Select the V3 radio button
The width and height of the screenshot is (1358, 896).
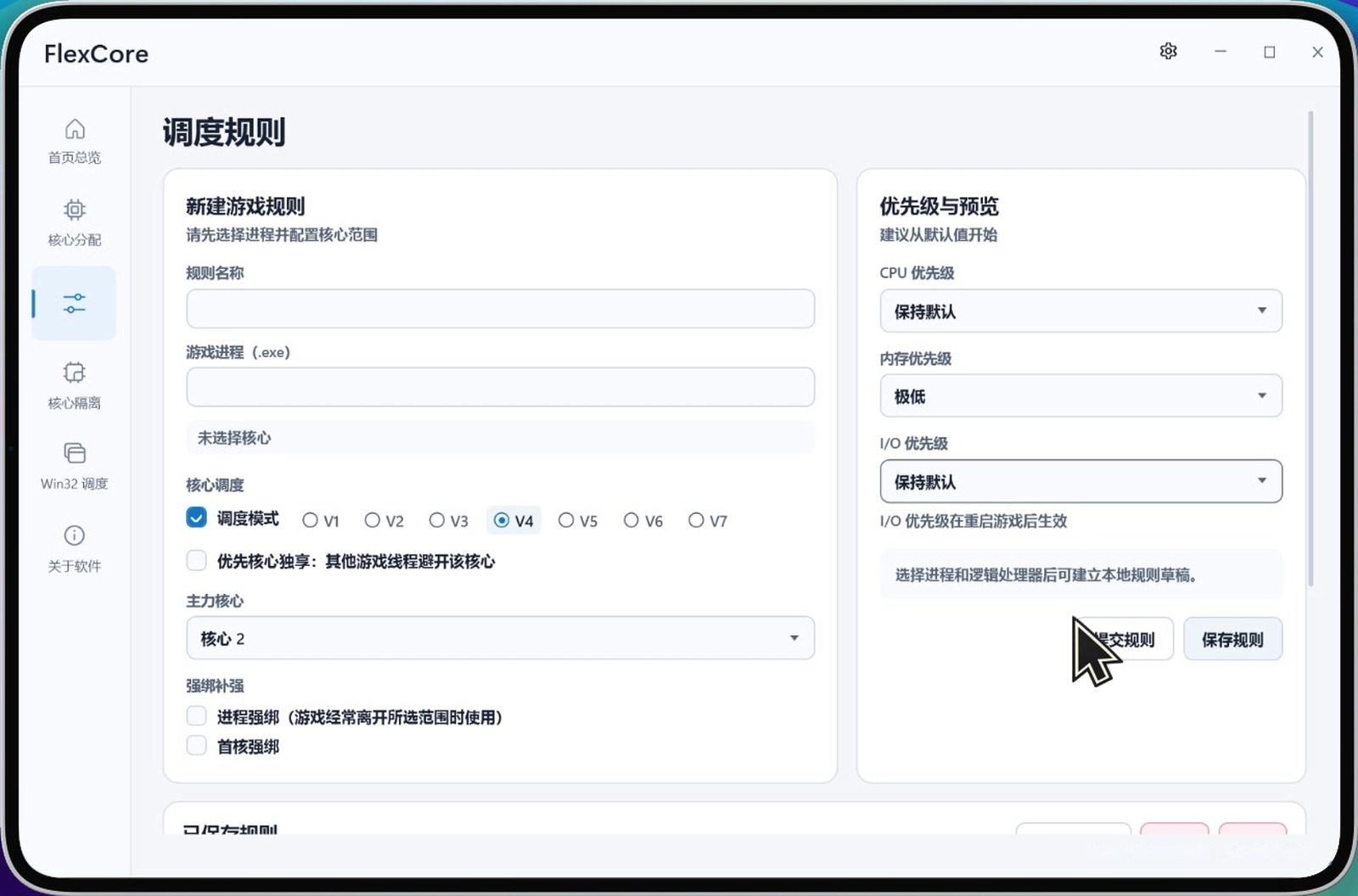click(x=436, y=520)
